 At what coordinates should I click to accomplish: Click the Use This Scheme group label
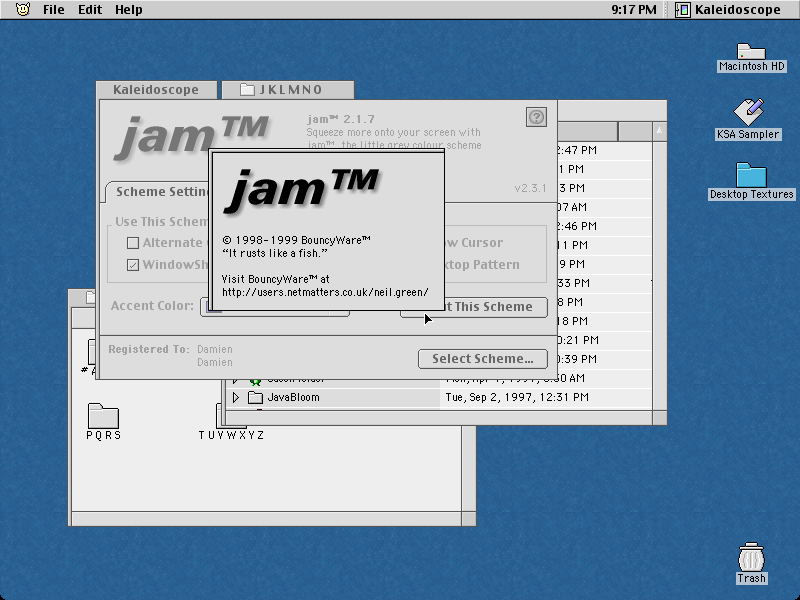click(161, 221)
